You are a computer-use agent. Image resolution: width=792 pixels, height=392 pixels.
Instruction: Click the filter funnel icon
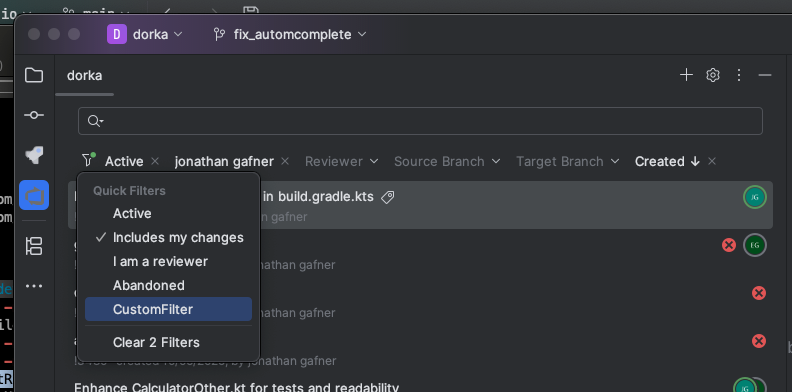pyautogui.click(x=88, y=161)
